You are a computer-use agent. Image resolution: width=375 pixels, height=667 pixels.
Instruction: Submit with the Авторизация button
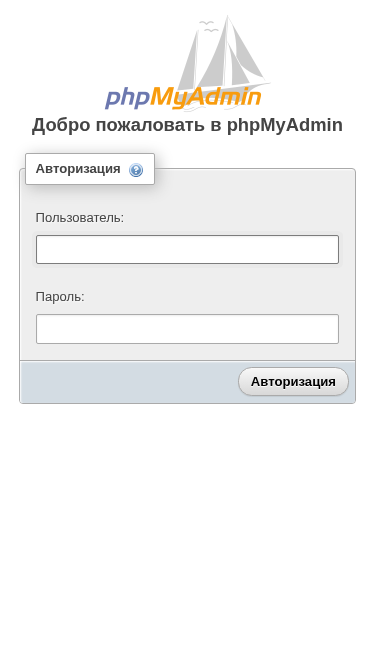coord(293,382)
